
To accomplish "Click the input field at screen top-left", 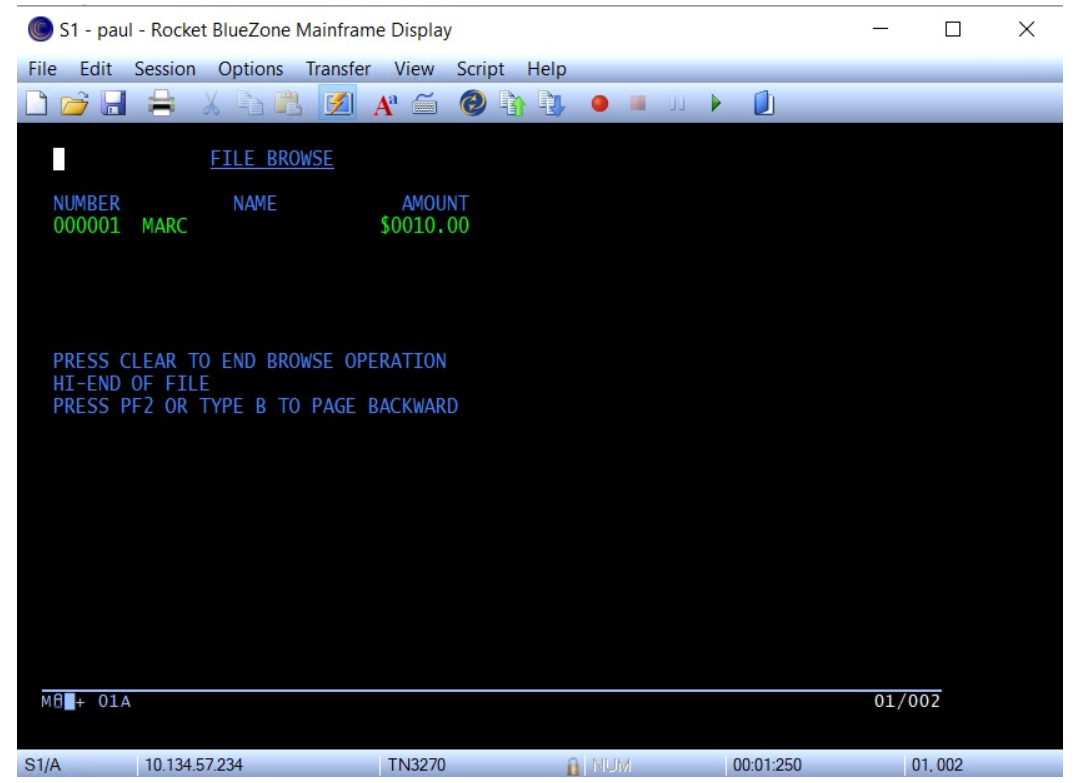I will coord(59,160).
